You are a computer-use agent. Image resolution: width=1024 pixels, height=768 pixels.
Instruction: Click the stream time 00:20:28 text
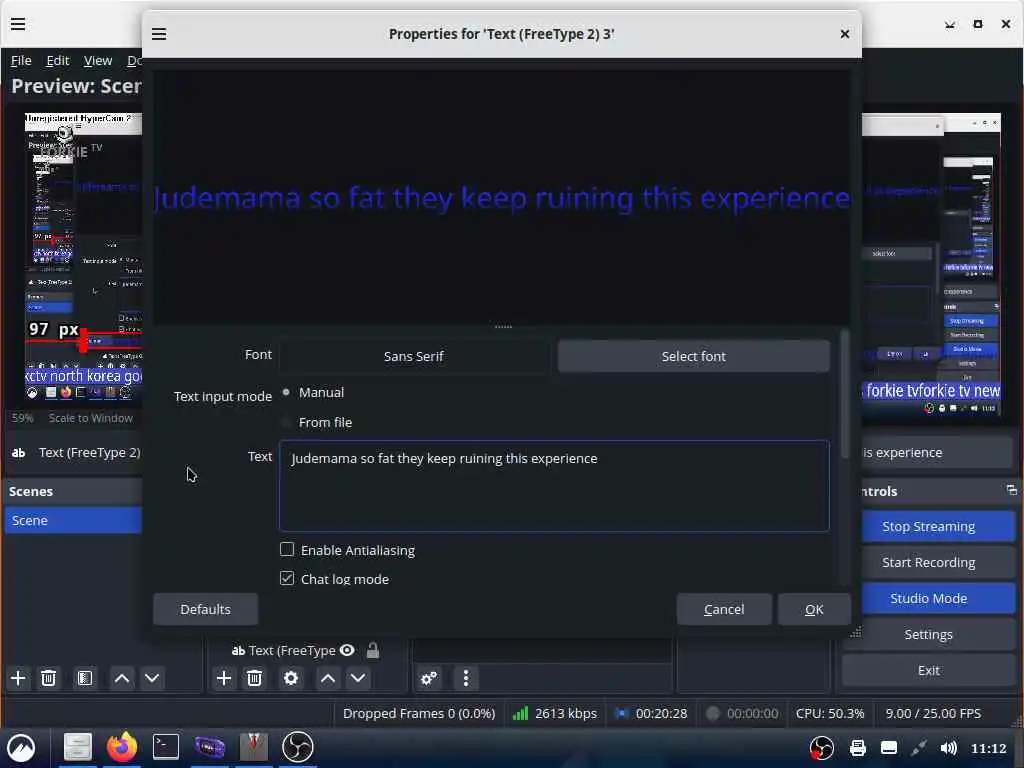pos(661,713)
